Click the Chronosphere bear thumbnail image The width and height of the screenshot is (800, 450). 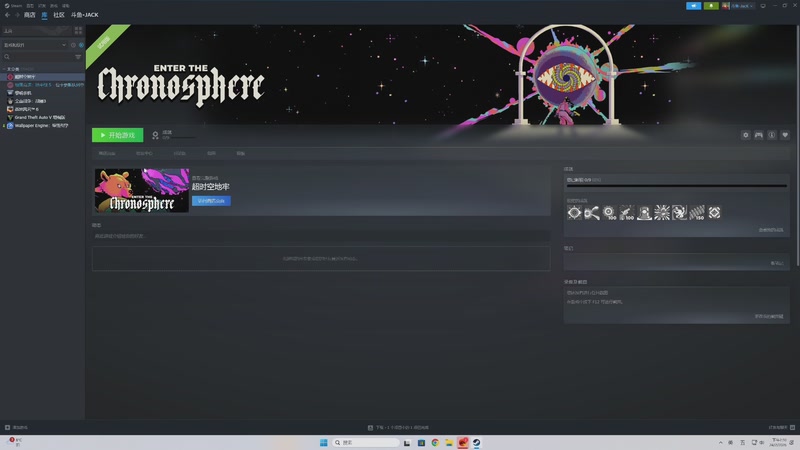coord(142,190)
